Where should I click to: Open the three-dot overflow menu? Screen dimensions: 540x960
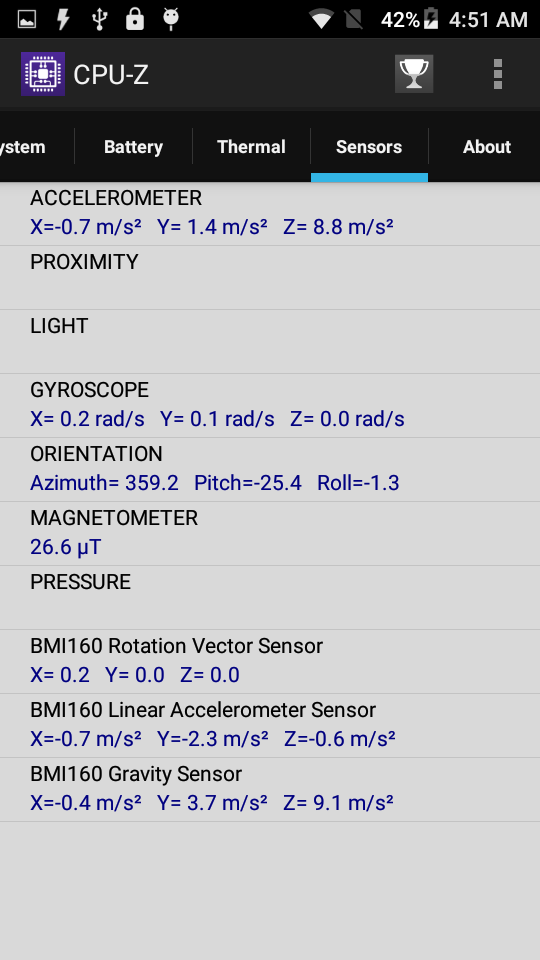click(498, 74)
